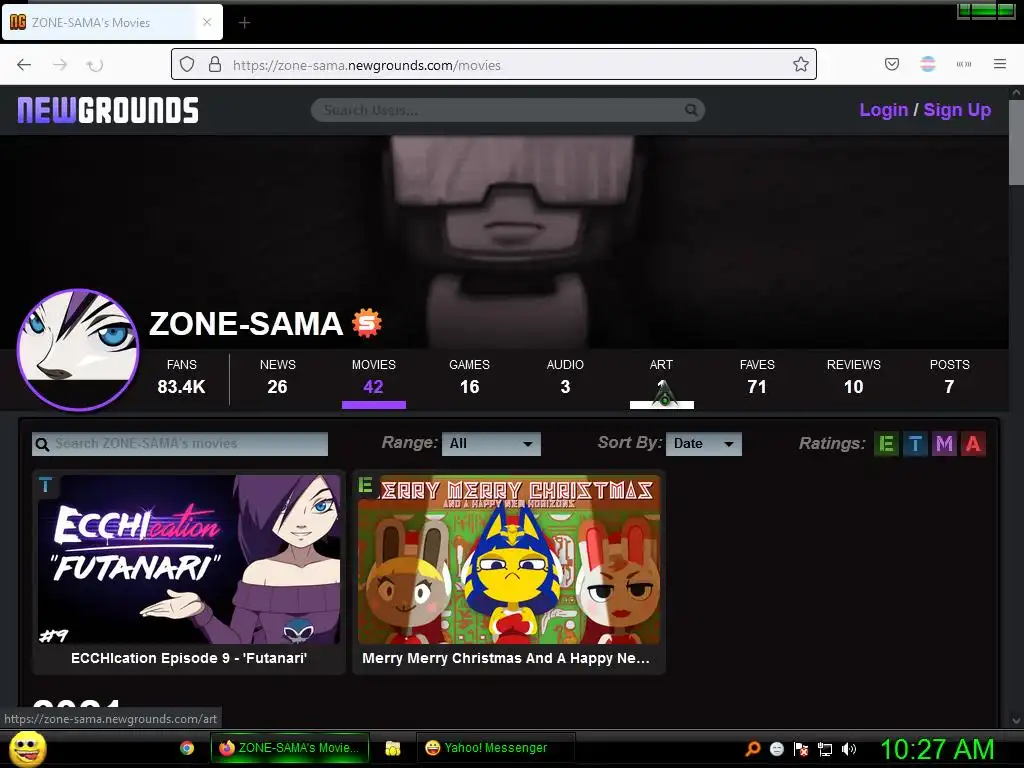The width and height of the screenshot is (1024, 768).
Task: Open ZONE-SAMA's profile avatar
Action: point(78,349)
